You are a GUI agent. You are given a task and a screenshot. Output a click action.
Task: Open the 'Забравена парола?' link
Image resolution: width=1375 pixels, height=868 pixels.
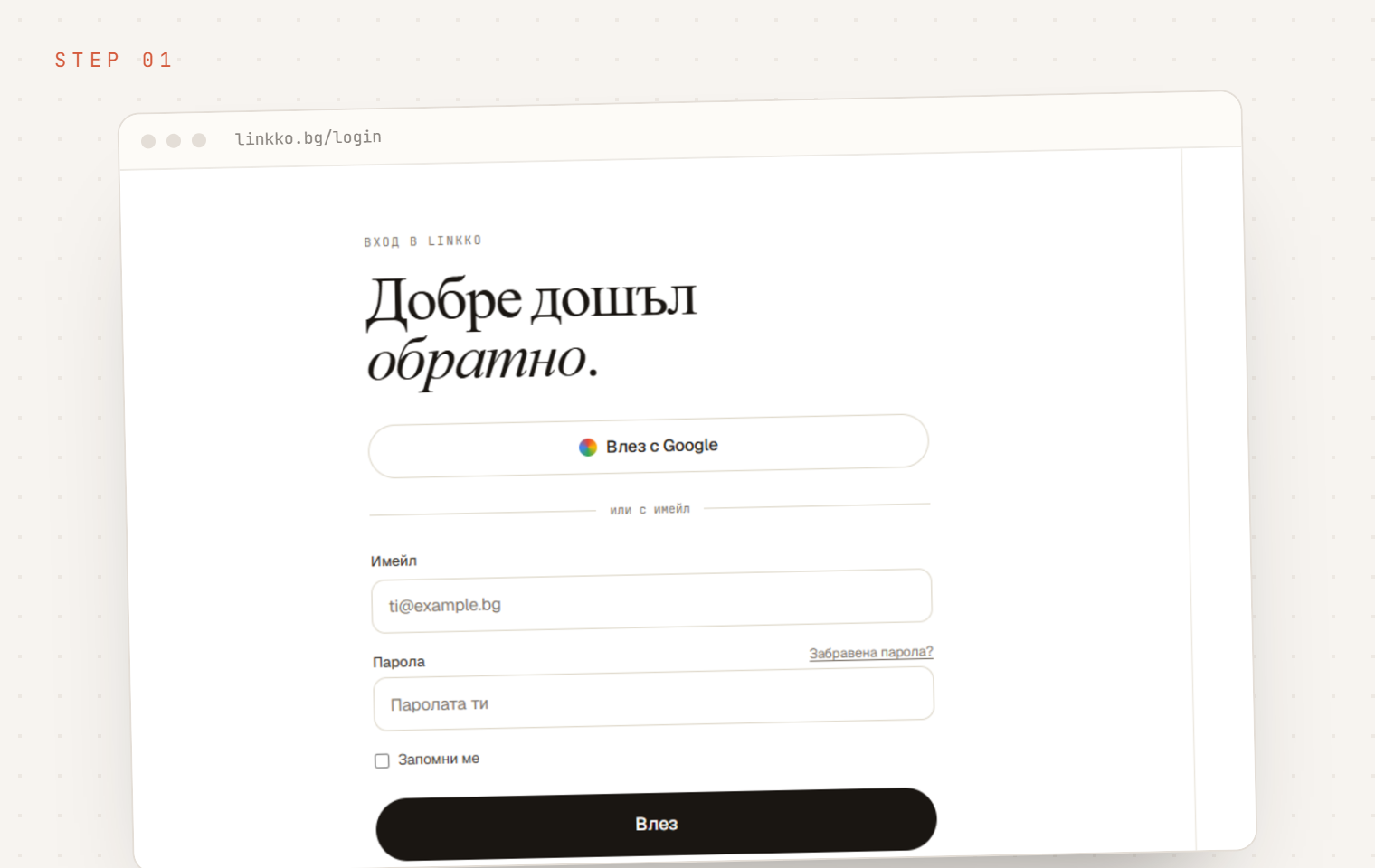871,653
